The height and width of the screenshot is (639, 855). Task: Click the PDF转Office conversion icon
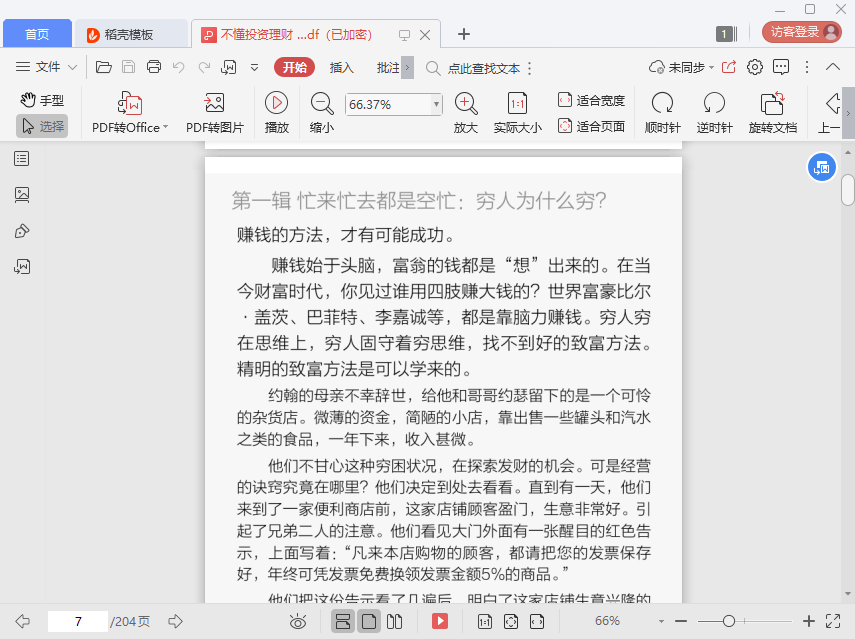pos(130,103)
